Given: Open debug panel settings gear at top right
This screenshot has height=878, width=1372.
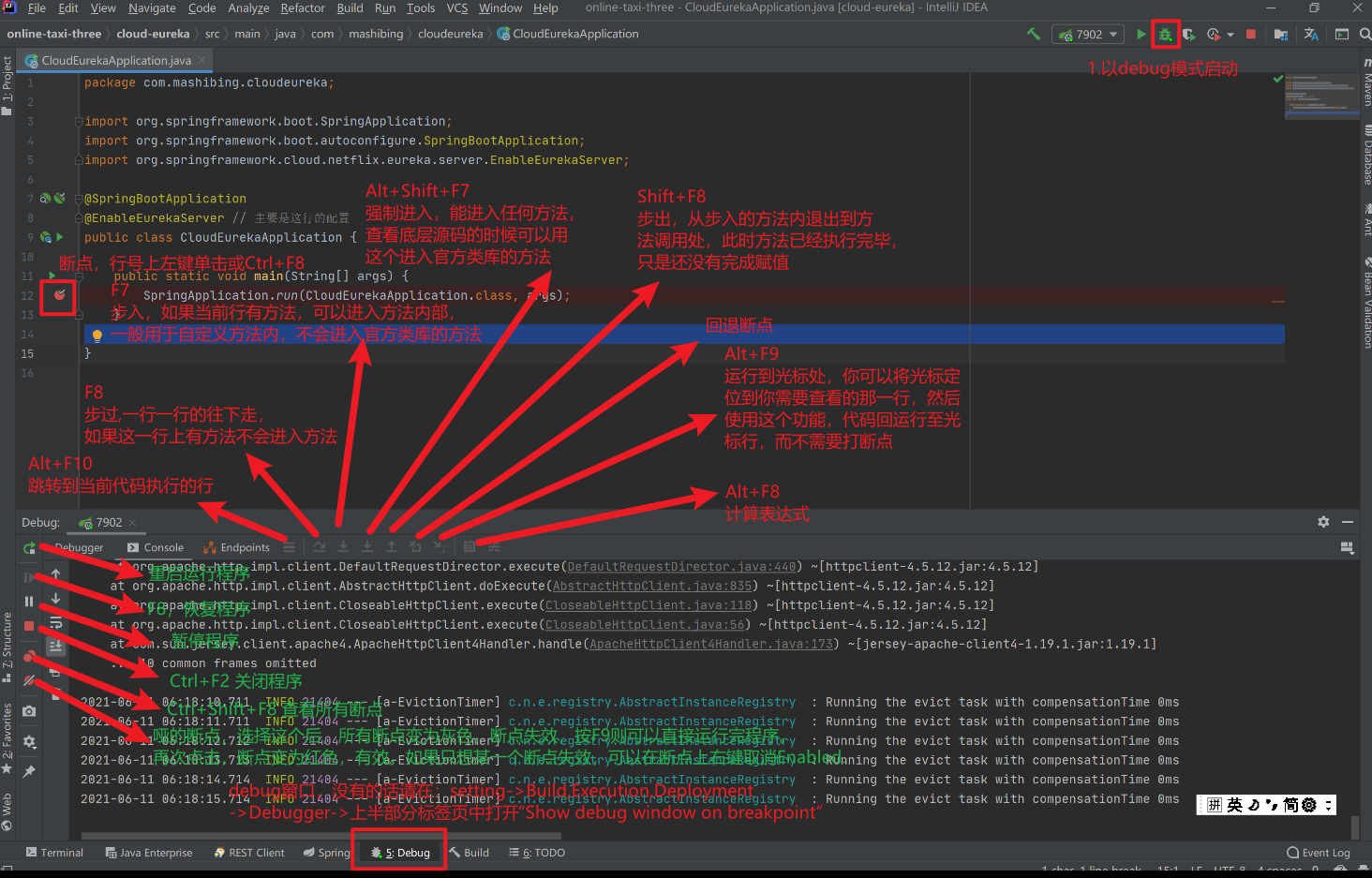Looking at the screenshot, I should click(x=1323, y=522).
